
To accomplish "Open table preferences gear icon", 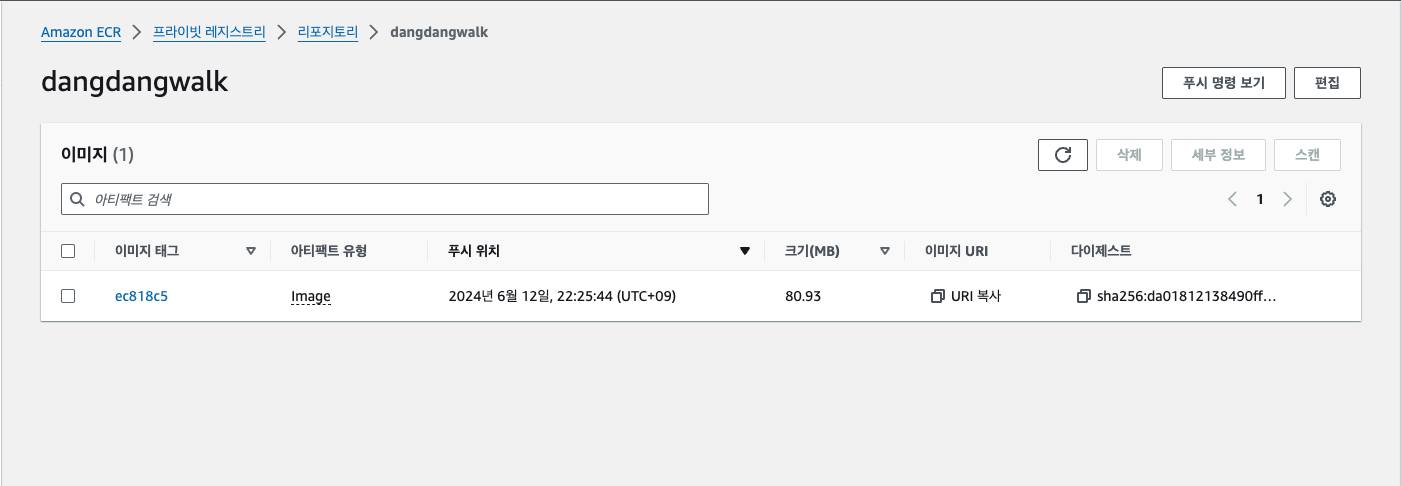I will pyautogui.click(x=1328, y=199).
